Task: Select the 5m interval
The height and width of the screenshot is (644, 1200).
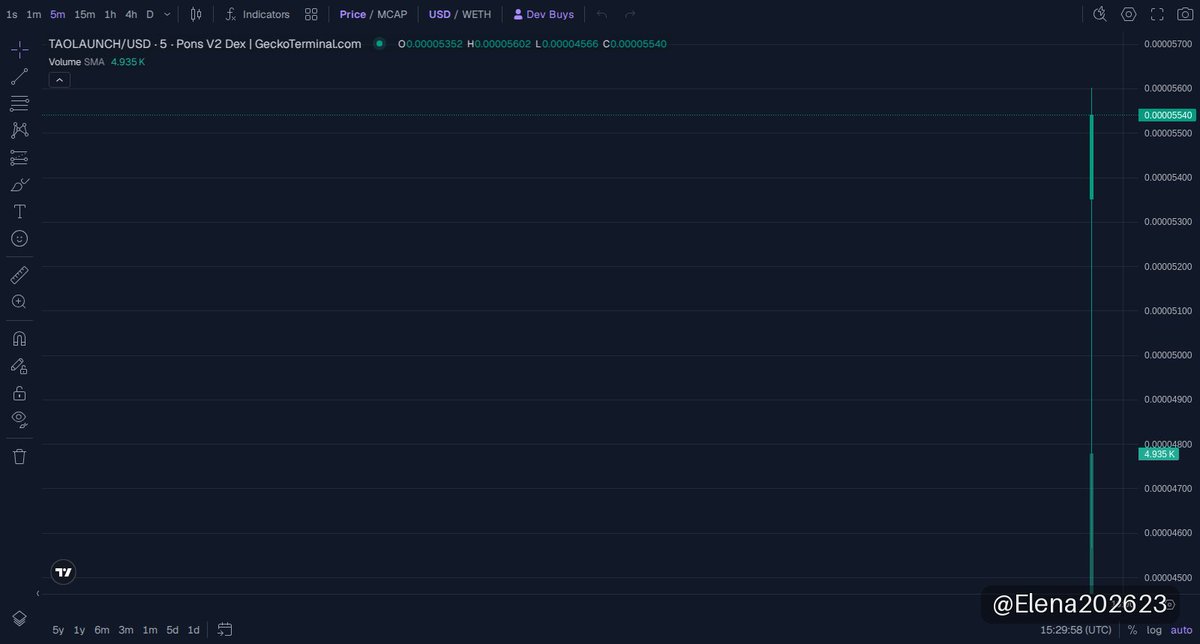Action: coord(58,14)
